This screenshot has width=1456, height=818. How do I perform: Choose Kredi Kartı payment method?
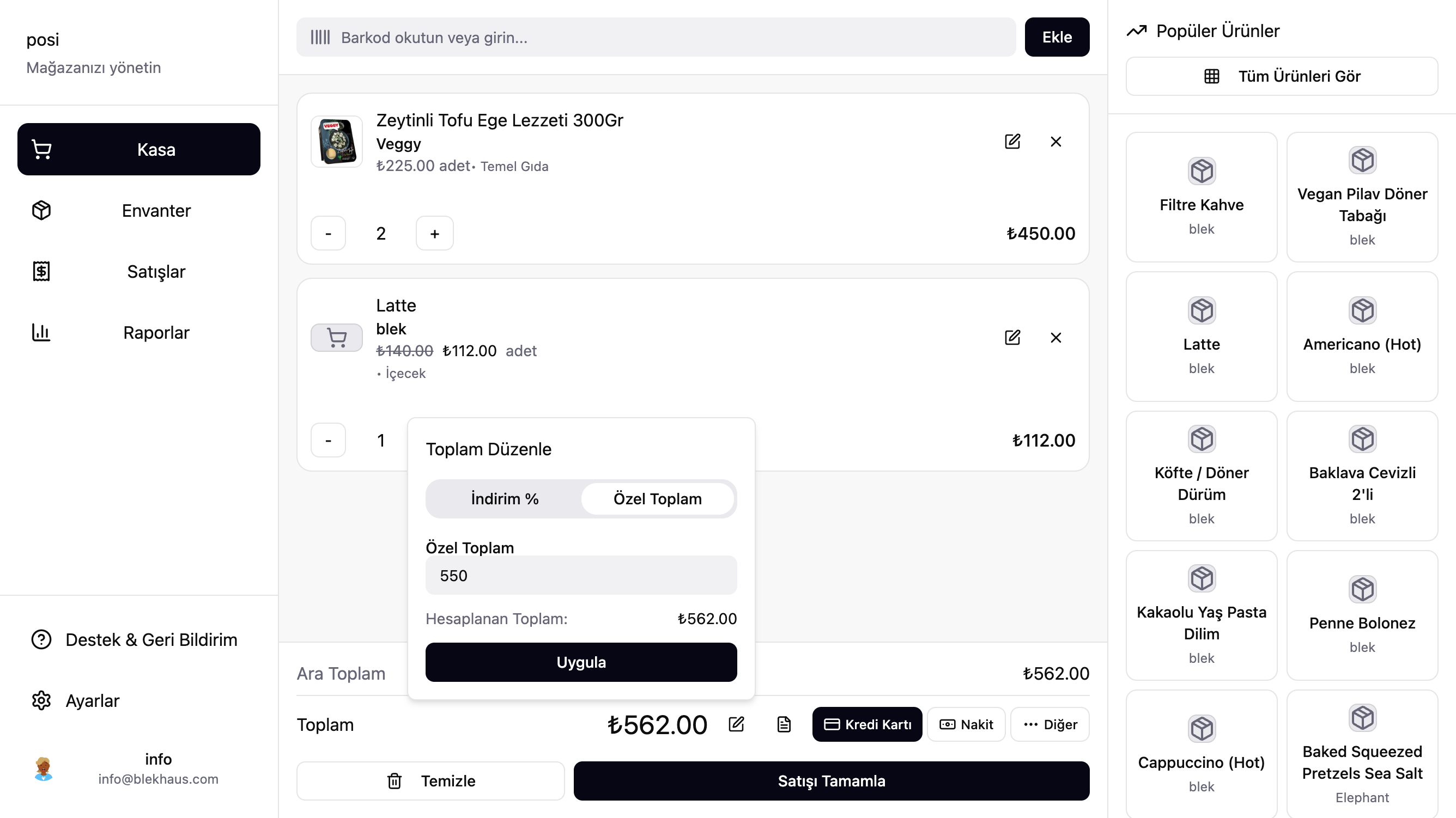click(x=867, y=724)
